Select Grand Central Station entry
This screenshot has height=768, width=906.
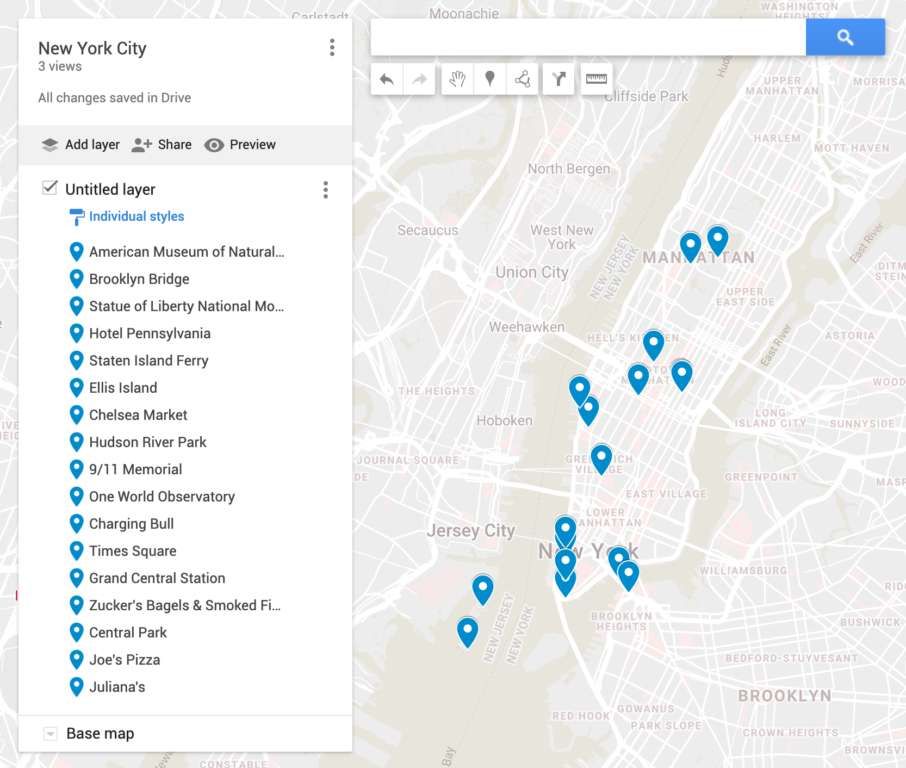tap(157, 578)
